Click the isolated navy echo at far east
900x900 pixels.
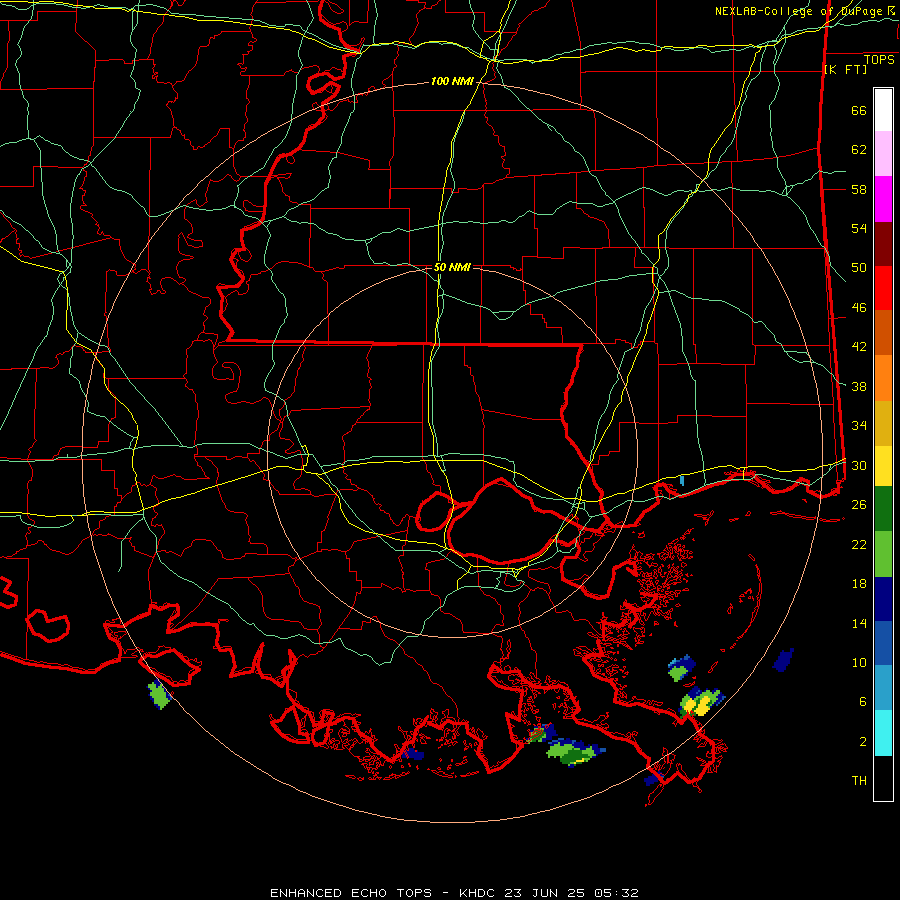point(783,660)
